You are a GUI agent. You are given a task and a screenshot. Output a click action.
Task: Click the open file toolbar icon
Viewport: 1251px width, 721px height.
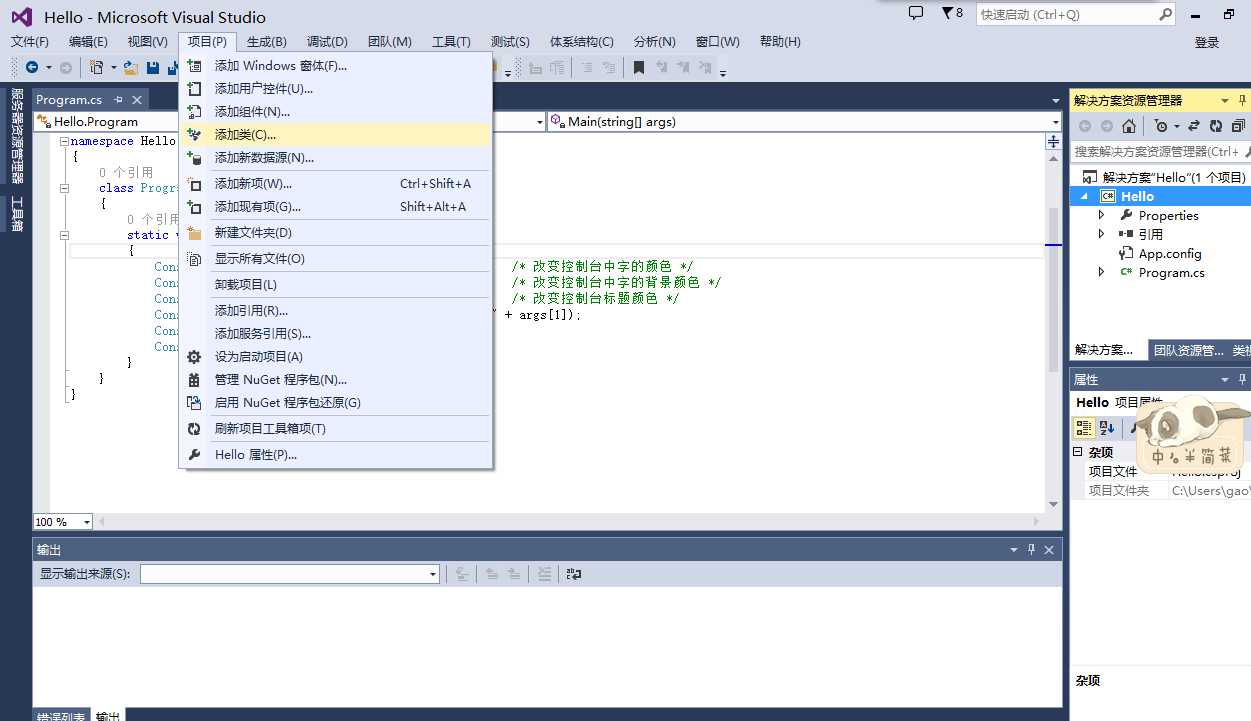131,68
